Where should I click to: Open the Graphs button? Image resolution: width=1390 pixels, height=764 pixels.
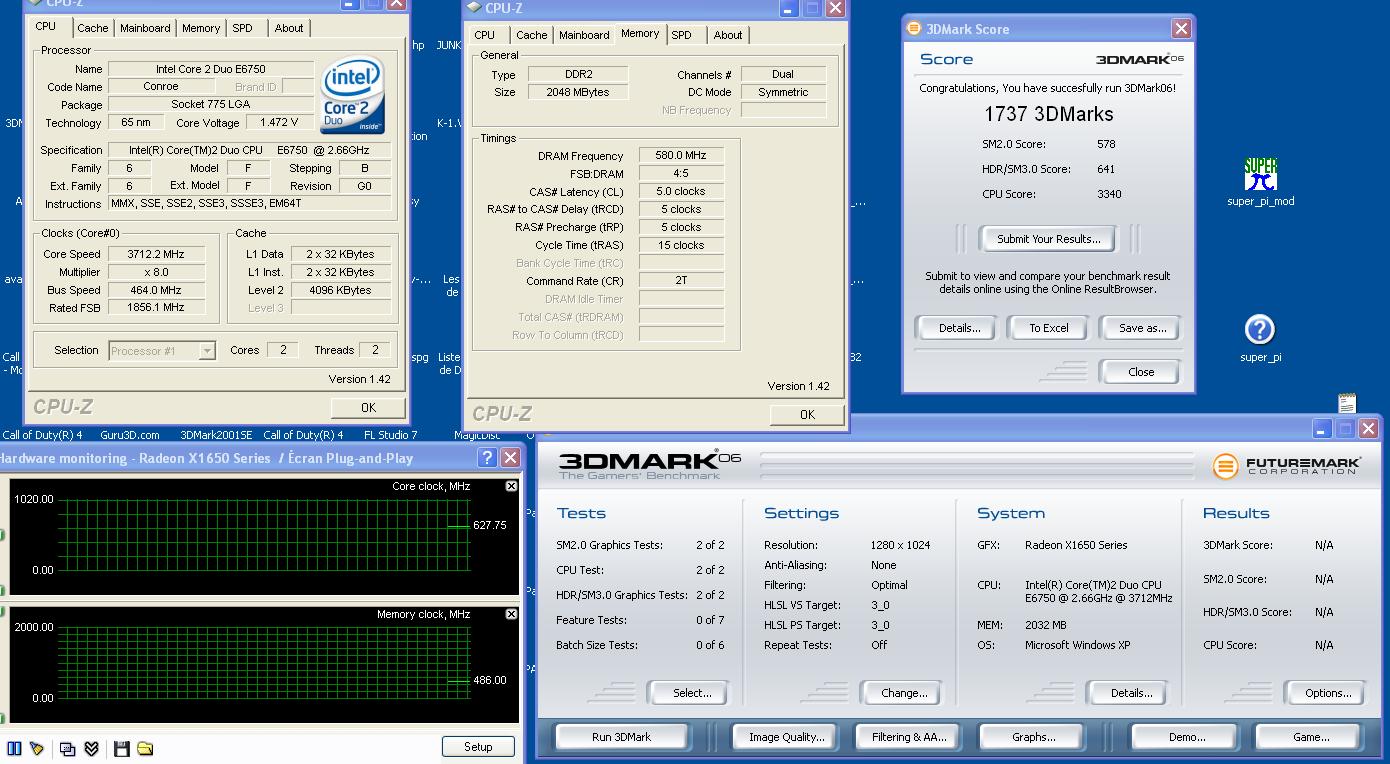click(1033, 737)
